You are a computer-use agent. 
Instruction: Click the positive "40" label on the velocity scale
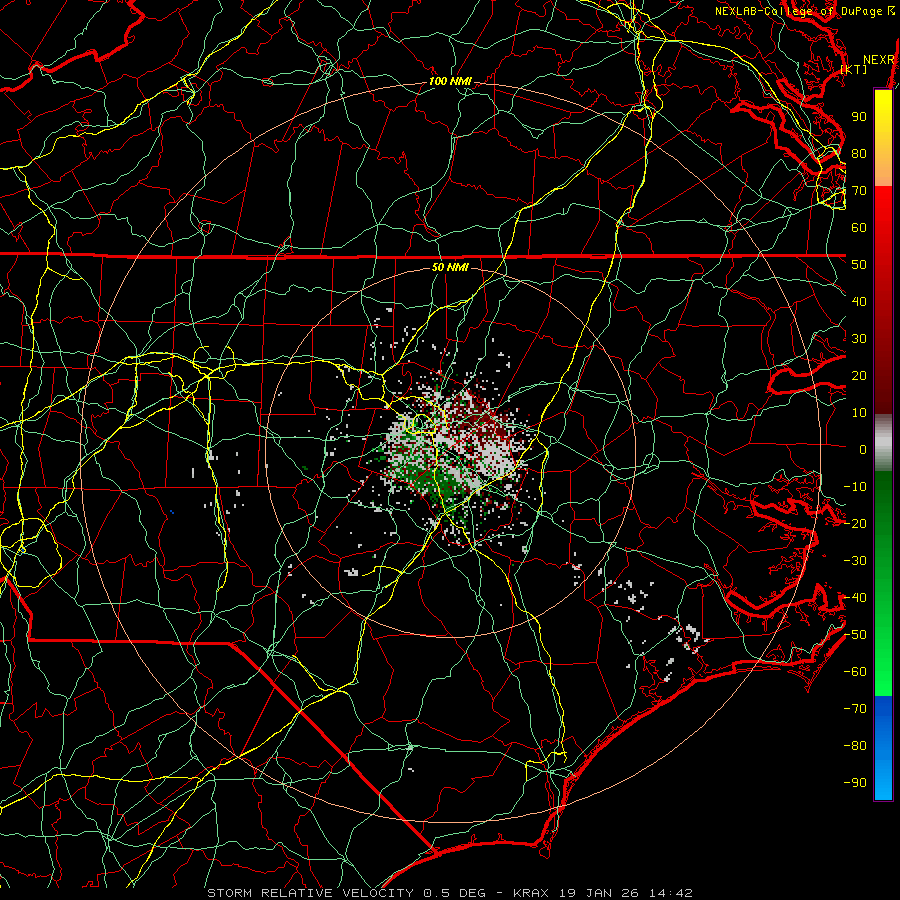tap(859, 301)
